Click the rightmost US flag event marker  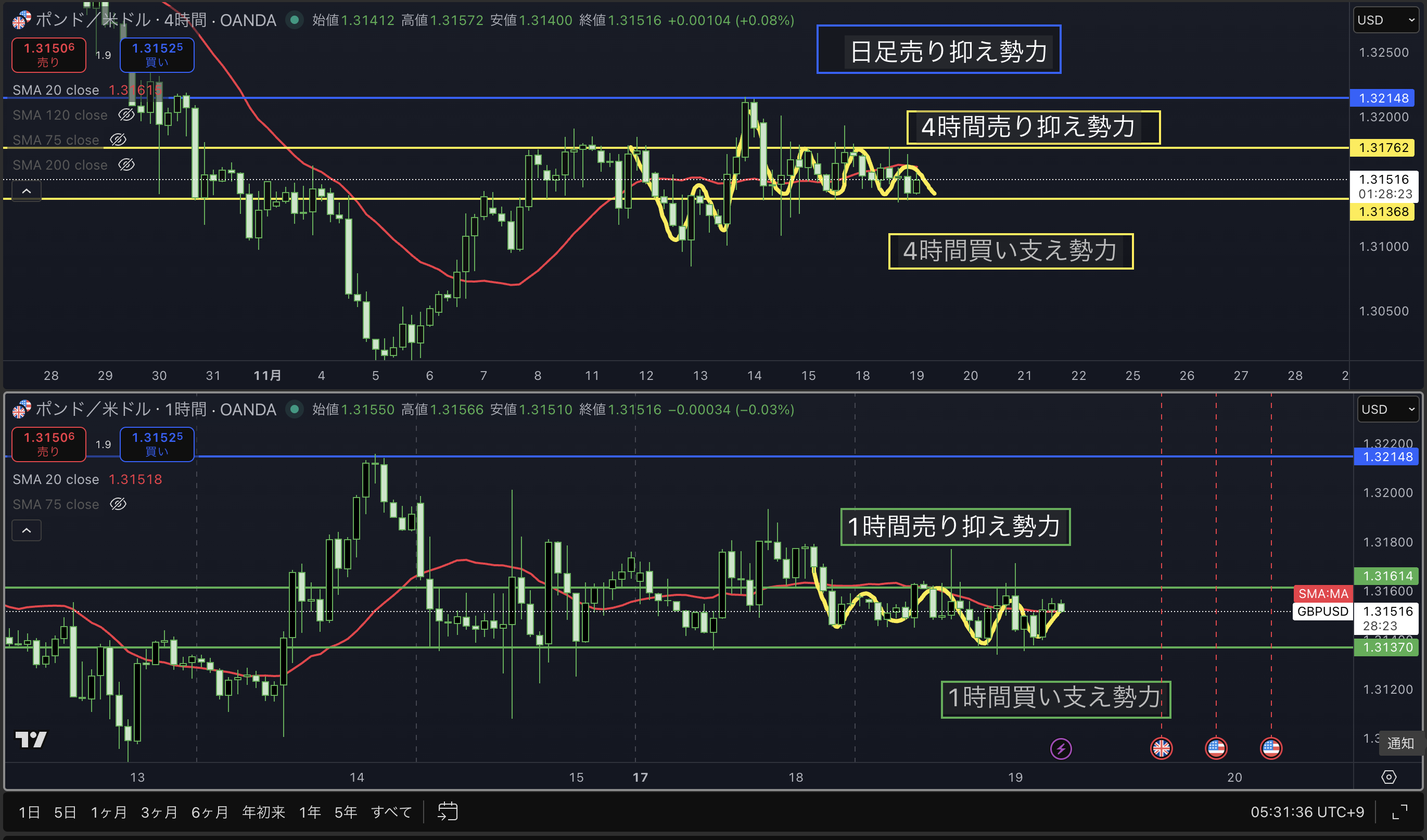[1271, 748]
